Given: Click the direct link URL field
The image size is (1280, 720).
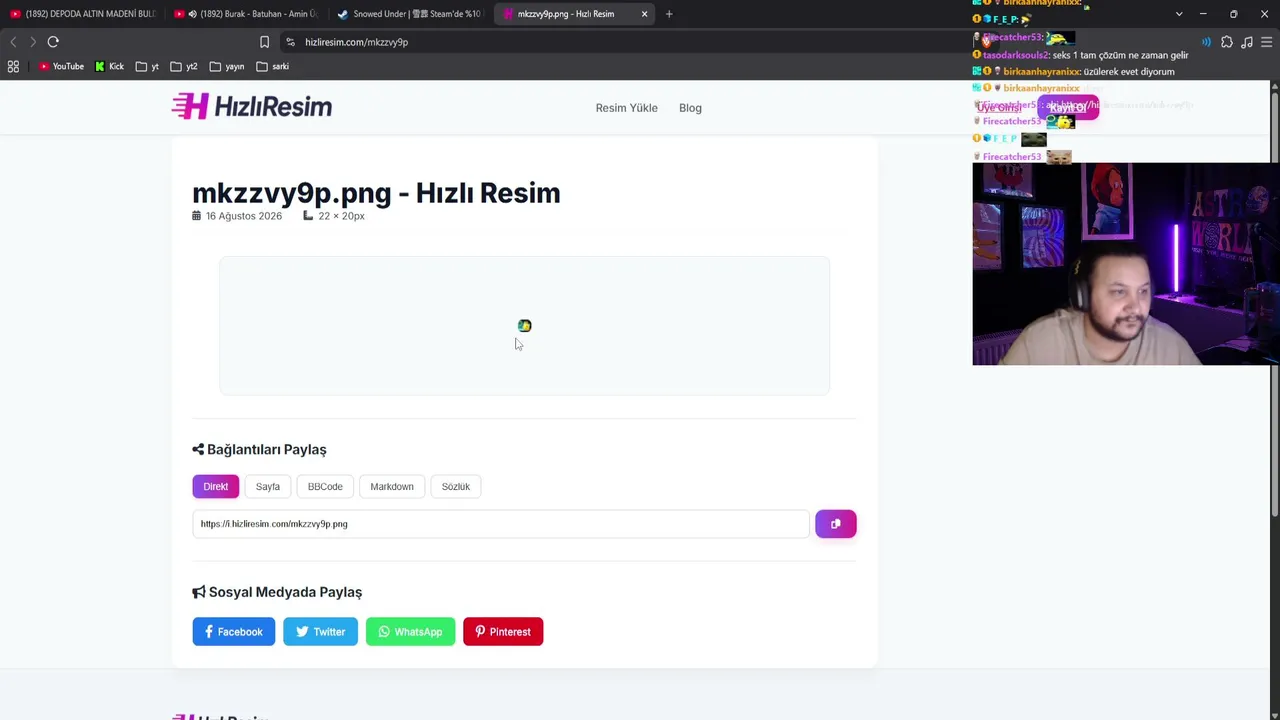Looking at the screenshot, I should point(501,524).
